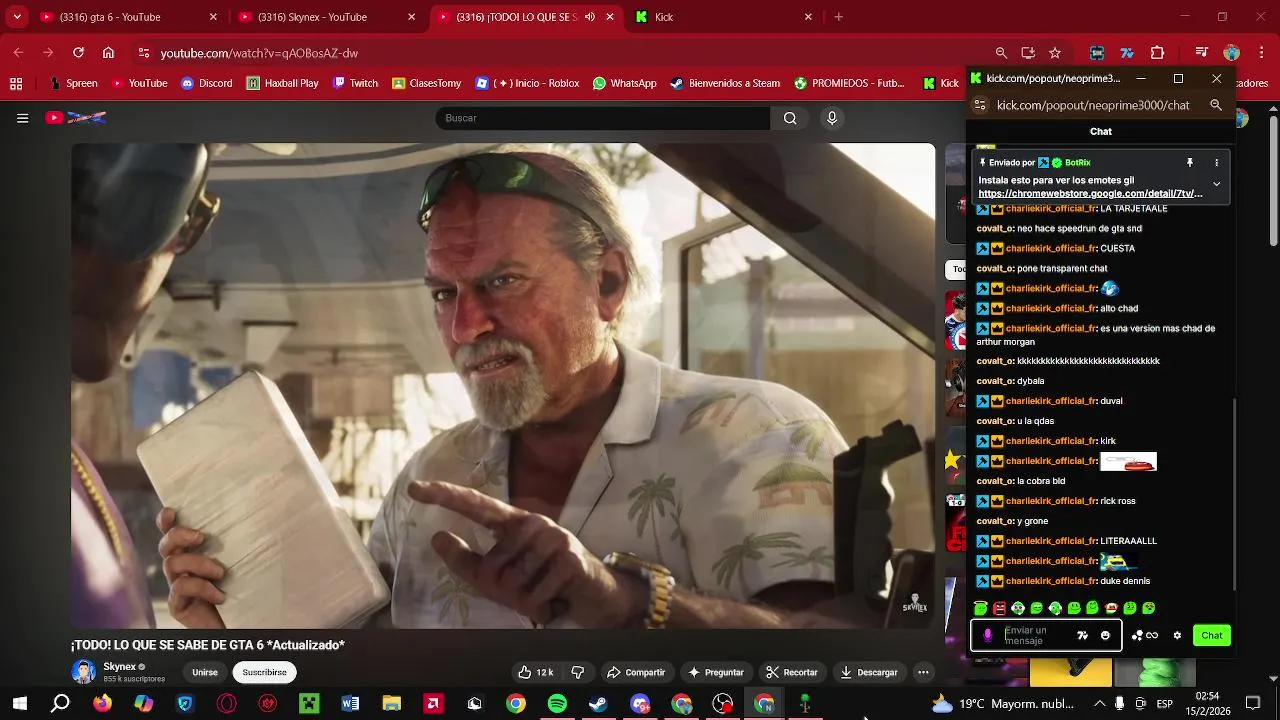
Task: Open the Discord bookmark
Action: pos(207,84)
